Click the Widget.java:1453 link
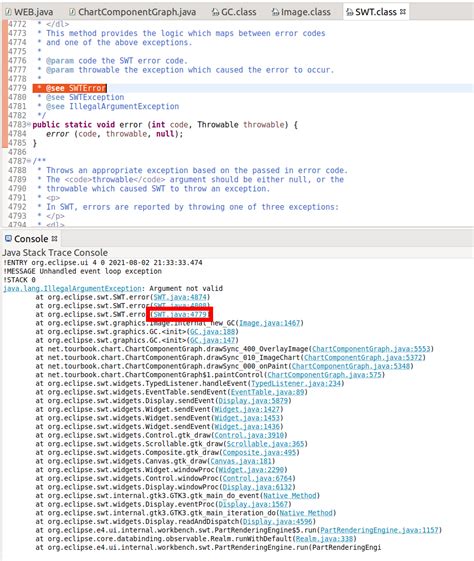474x561 pixels. coord(247,418)
